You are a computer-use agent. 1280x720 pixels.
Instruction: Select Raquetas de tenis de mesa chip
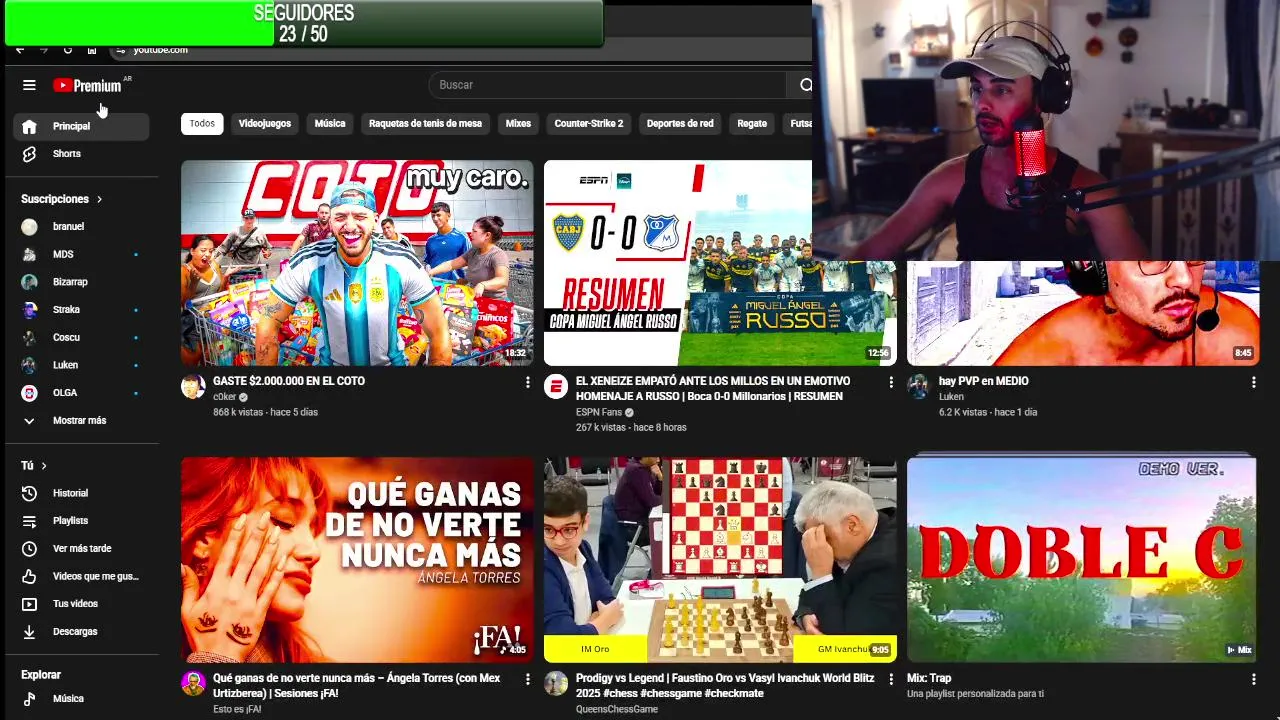click(x=425, y=124)
